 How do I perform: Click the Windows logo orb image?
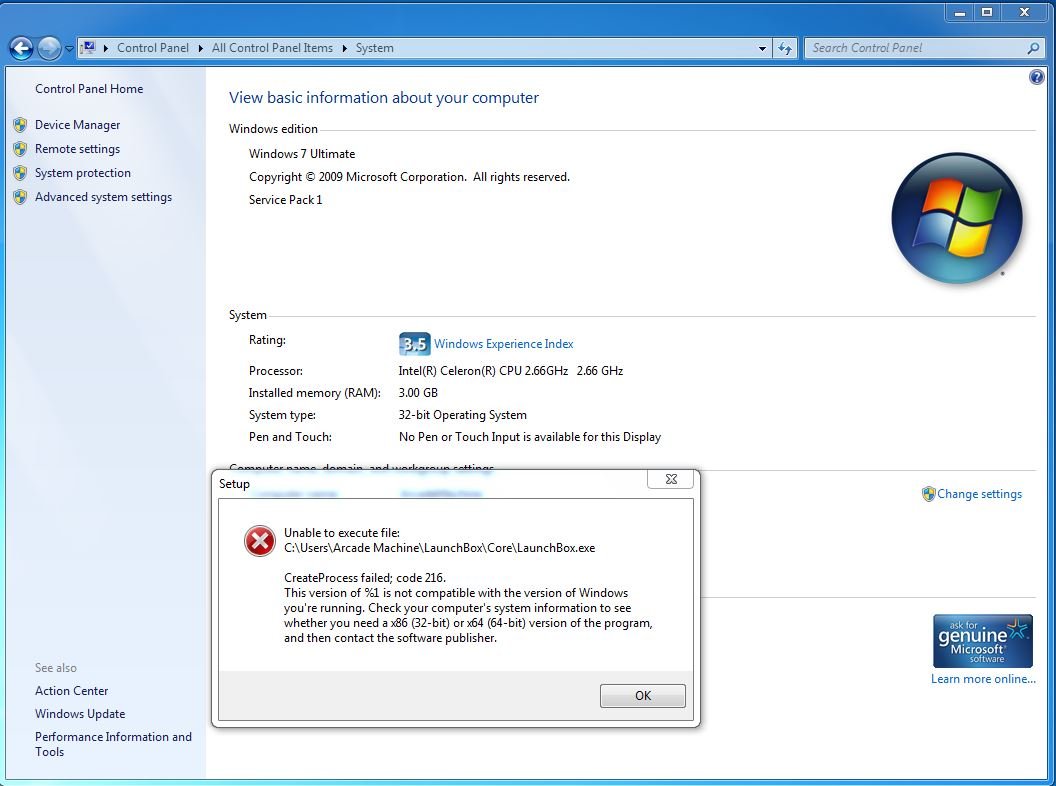(956, 218)
